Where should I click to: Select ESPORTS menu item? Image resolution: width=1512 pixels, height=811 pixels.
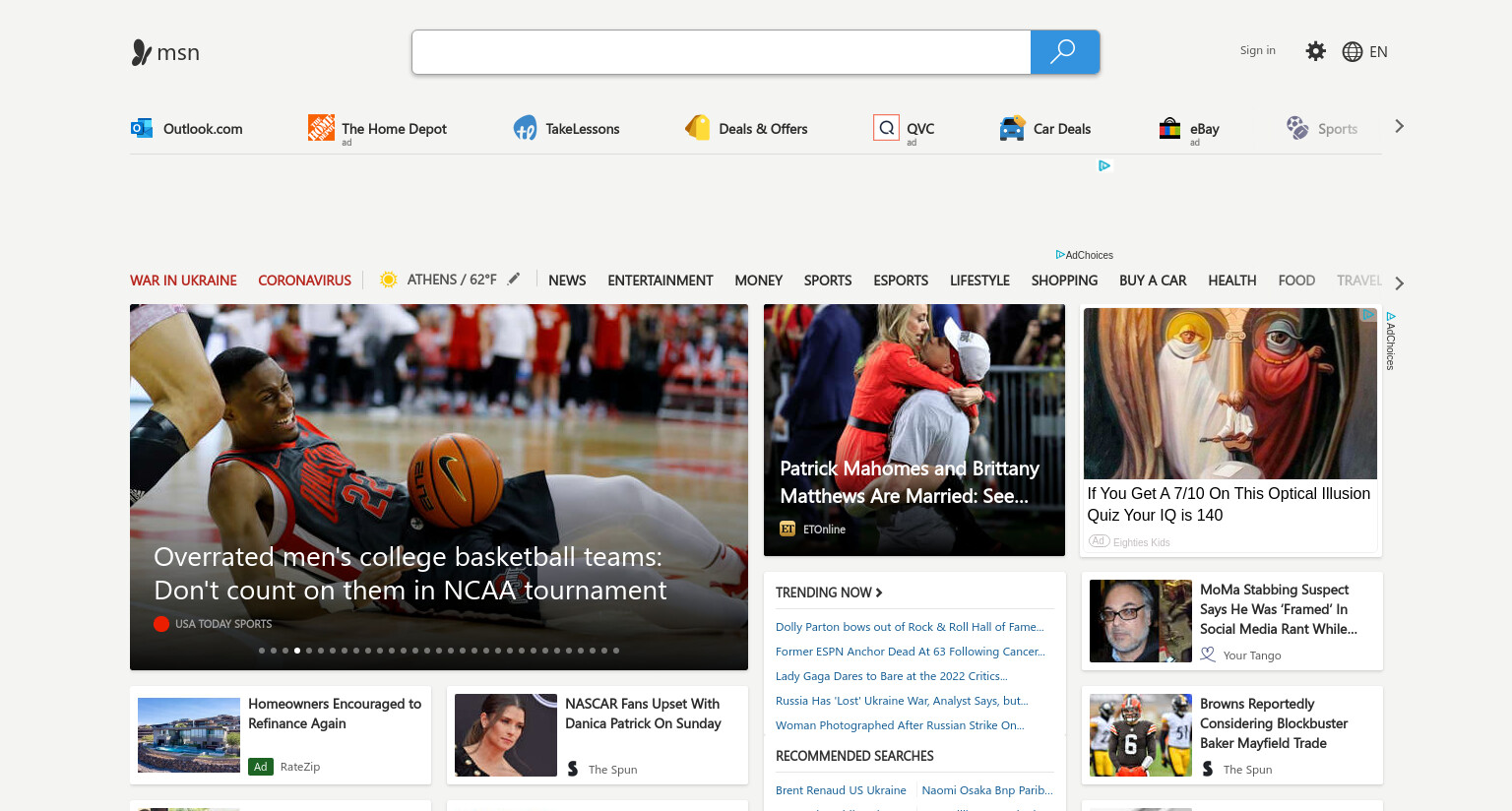click(x=901, y=281)
